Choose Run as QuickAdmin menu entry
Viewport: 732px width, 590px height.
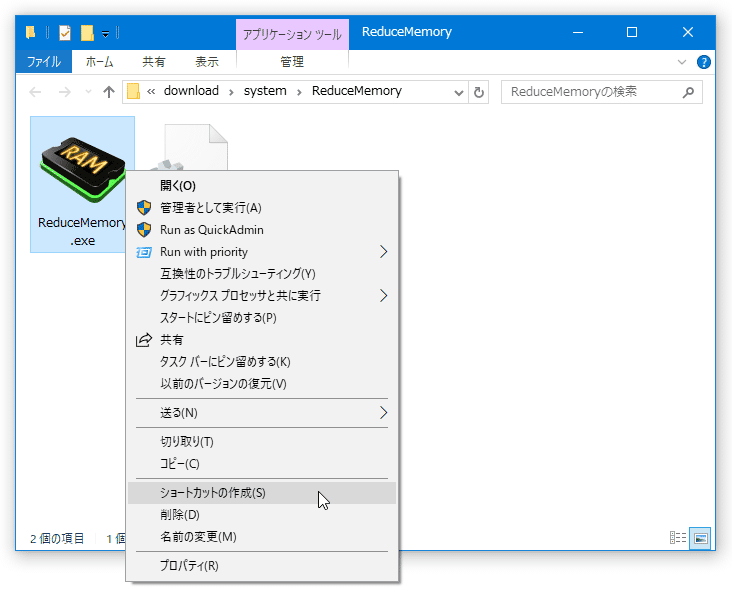pos(262,230)
